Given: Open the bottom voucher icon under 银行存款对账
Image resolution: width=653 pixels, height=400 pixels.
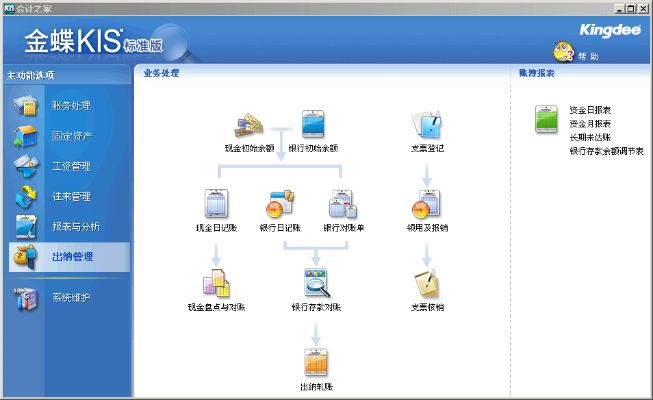Looking at the screenshot, I should tap(314, 362).
